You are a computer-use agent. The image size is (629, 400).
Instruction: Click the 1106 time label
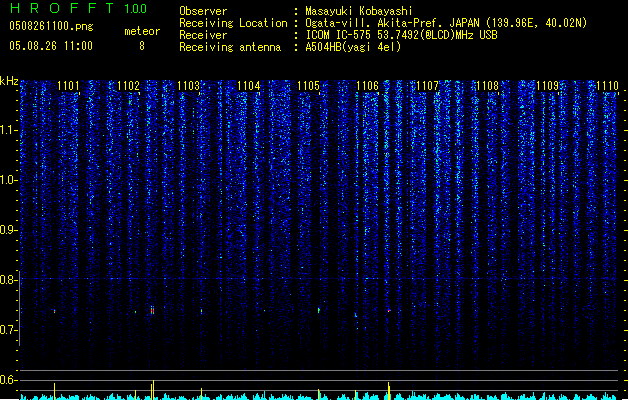[367, 86]
